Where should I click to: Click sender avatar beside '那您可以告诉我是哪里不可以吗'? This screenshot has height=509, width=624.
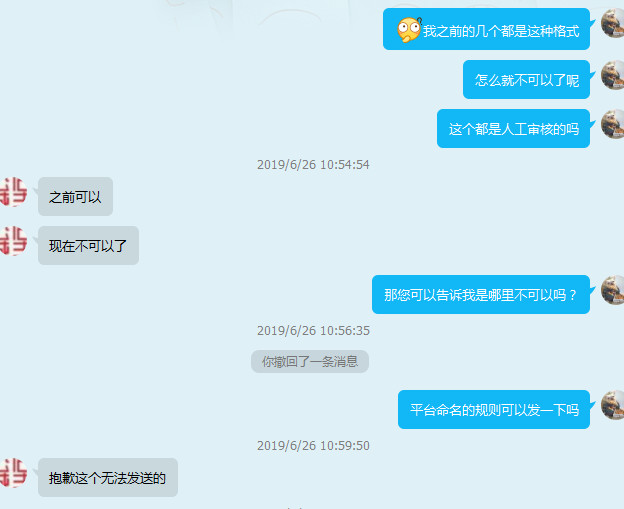(613, 290)
